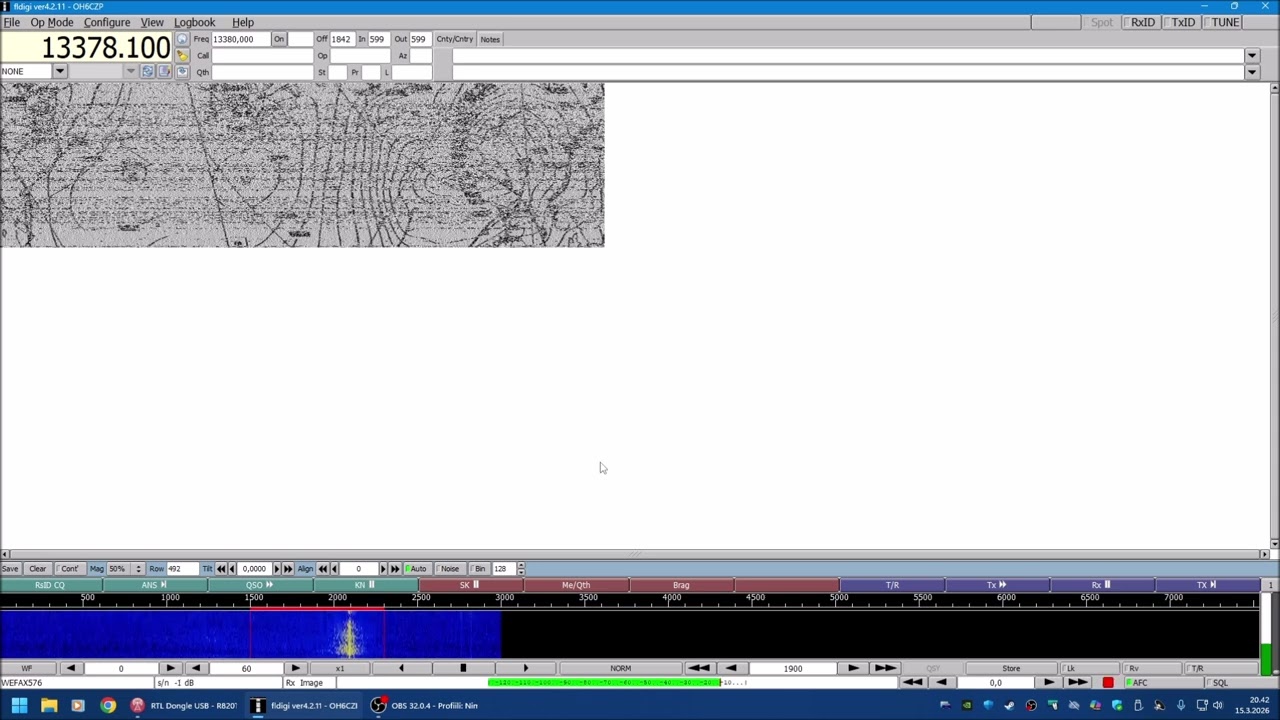The height and width of the screenshot is (720, 1280).
Task: Click the RsID CQ macro button
Action: point(50,585)
